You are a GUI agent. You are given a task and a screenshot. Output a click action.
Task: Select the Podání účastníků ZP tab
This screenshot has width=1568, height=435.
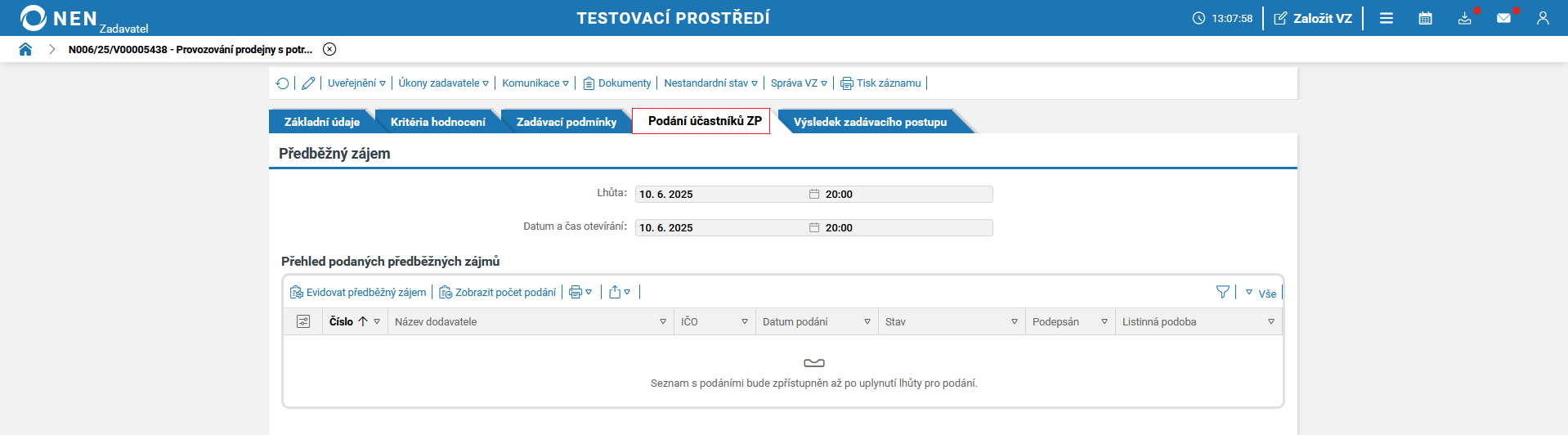click(701, 121)
